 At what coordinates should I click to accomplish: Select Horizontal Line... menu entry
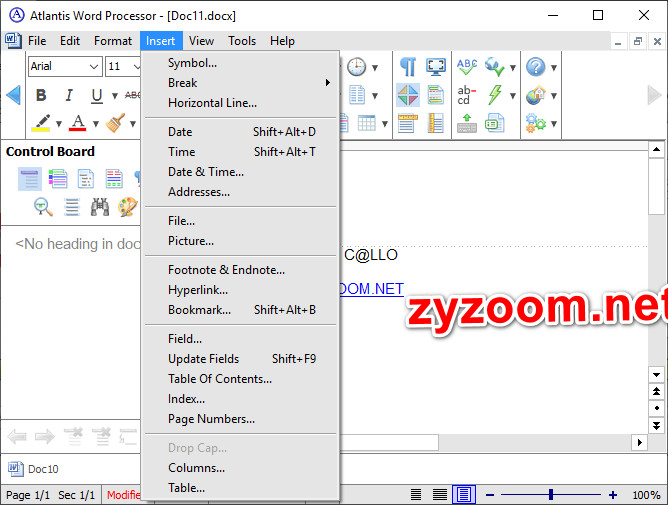click(241, 103)
